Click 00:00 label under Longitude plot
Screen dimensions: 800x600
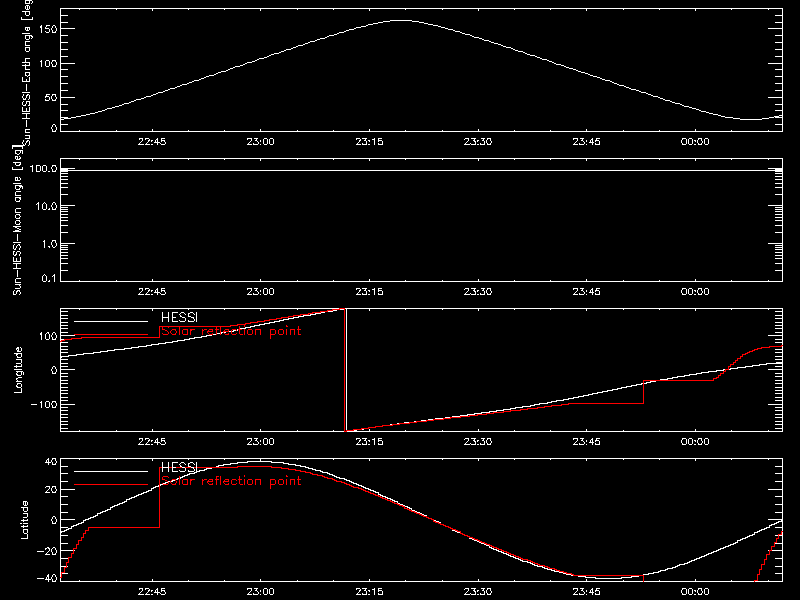pyautogui.click(x=695, y=442)
